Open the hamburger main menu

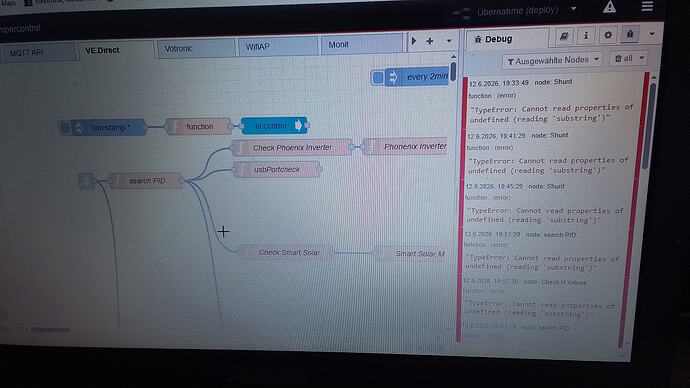(647, 6)
